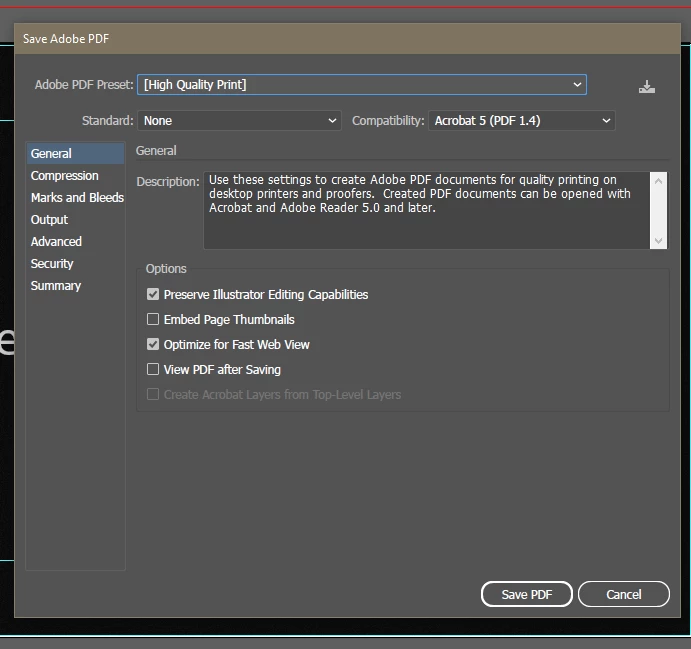Click inside the Description text box
This screenshot has width=691, height=649.
click(x=426, y=211)
